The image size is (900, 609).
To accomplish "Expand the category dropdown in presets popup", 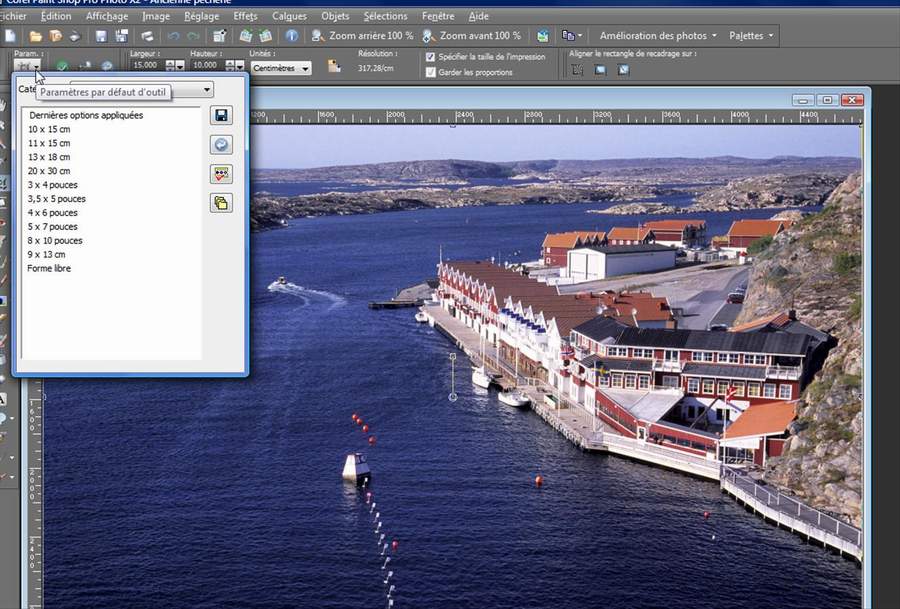I will coord(207,90).
